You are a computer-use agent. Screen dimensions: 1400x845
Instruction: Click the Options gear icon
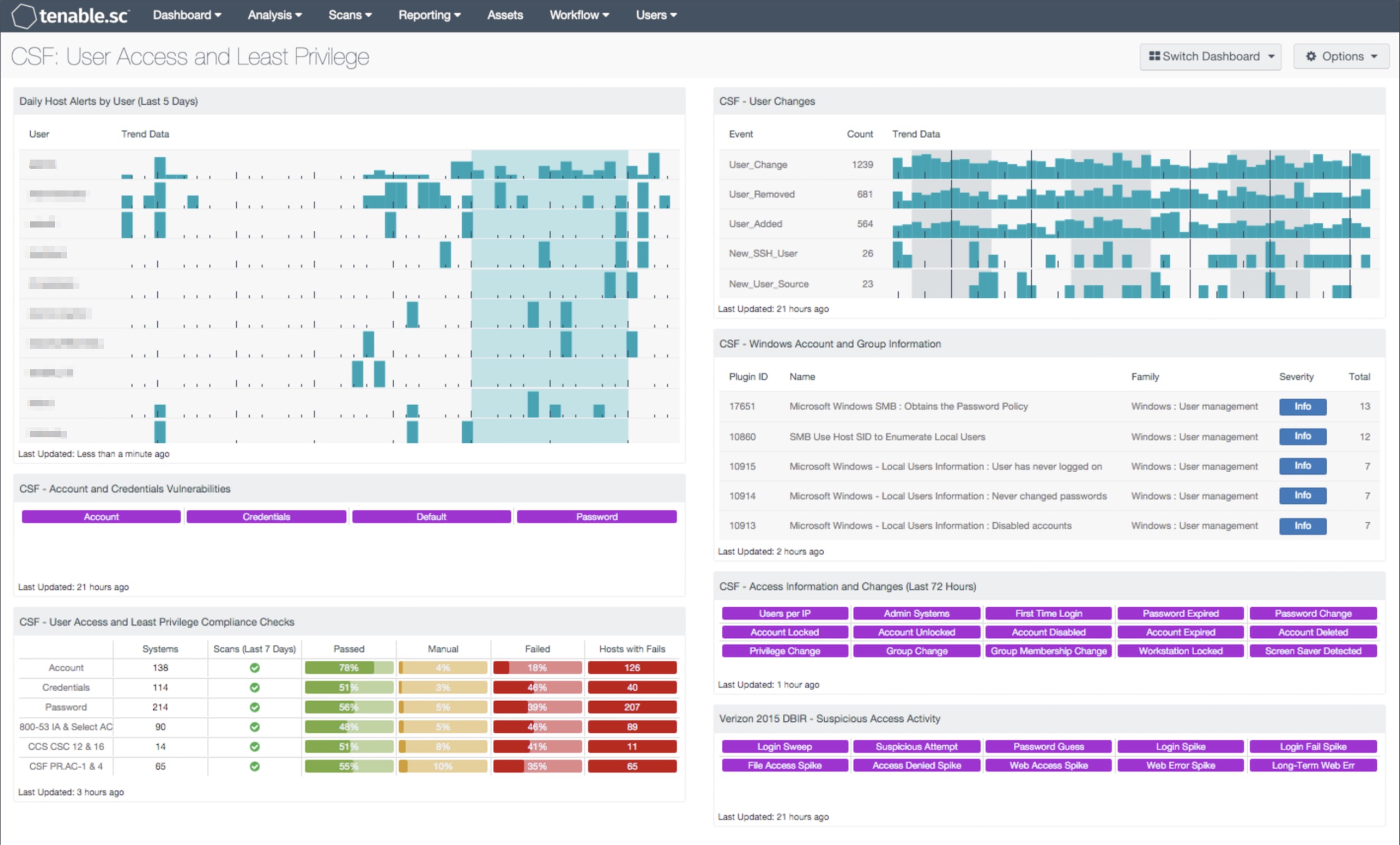point(1311,57)
